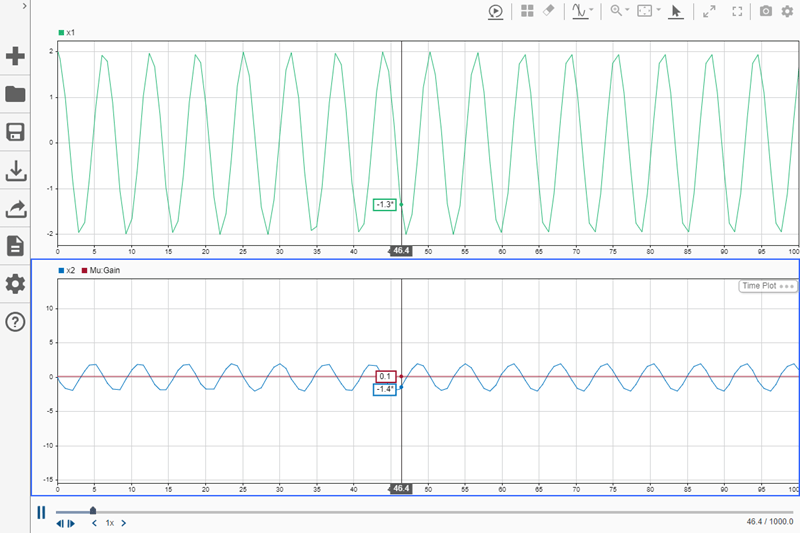800x533 pixels.
Task: Click the blue -1.4 cursor value label
Action: coord(385,389)
